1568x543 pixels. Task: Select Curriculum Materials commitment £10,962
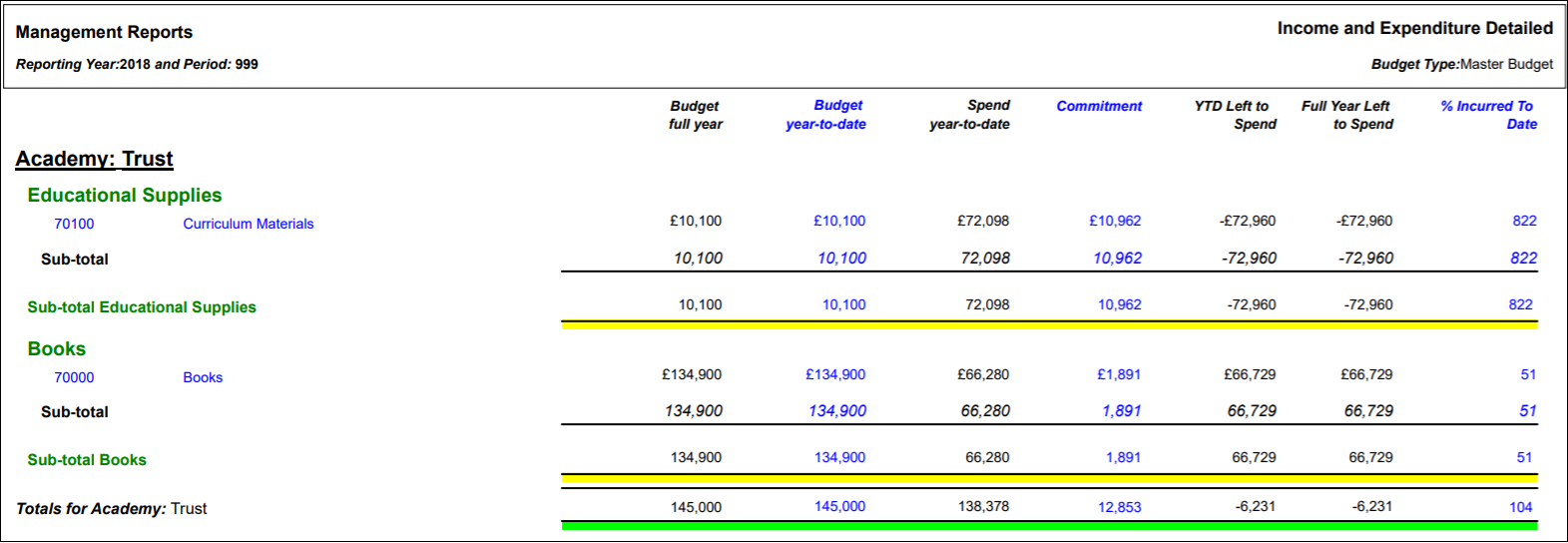coord(1115,221)
